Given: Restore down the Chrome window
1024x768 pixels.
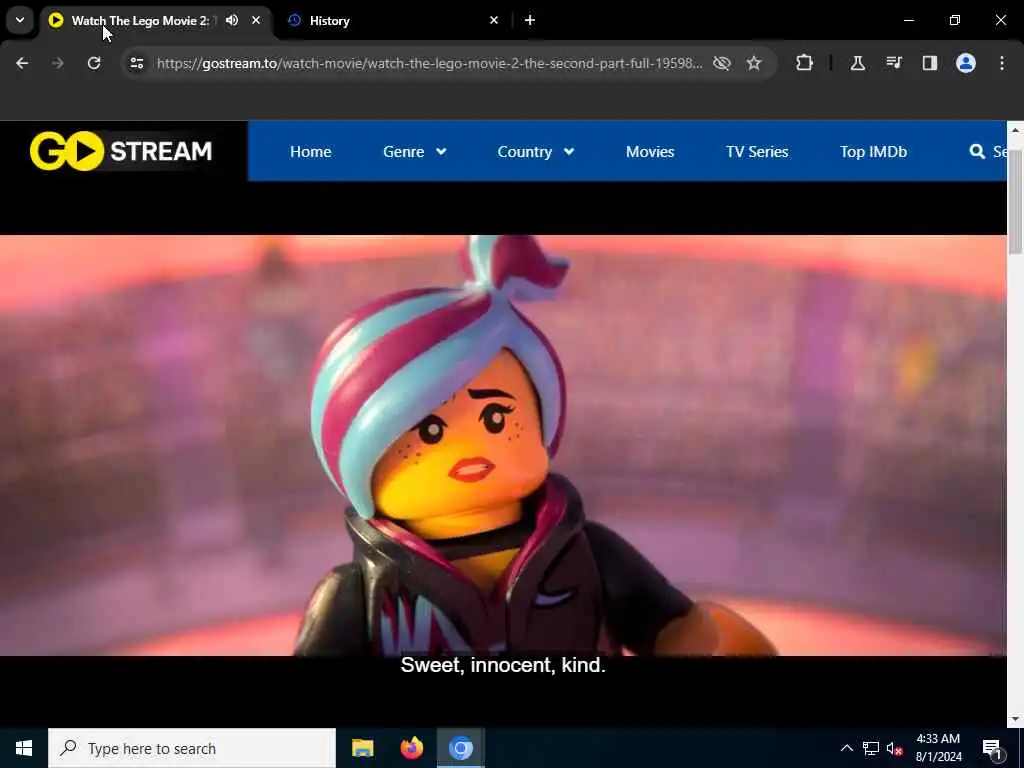Looking at the screenshot, I should tap(955, 20).
